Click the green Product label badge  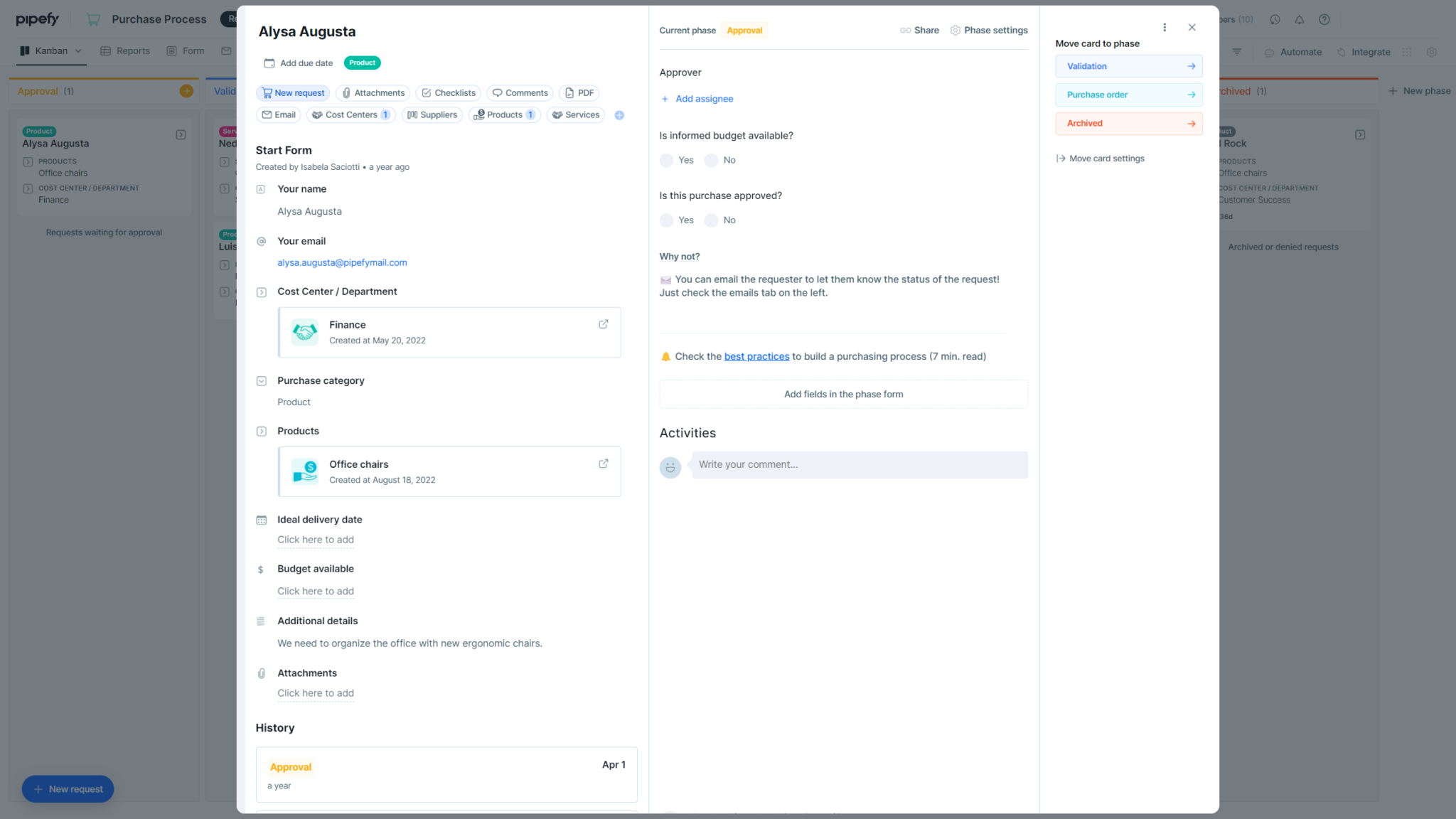(362, 63)
